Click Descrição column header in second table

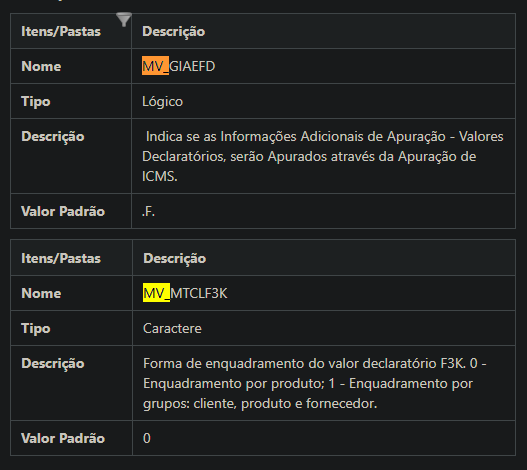[x=174, y=259]
